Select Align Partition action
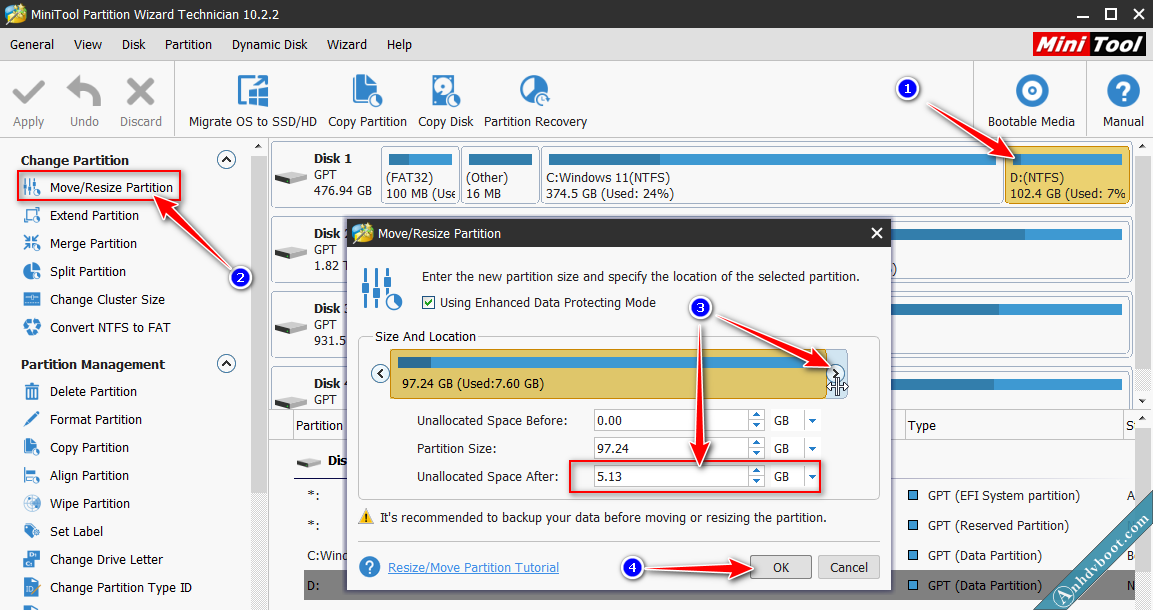Viewport: 1153px width, 610px height. click(76, 476)
